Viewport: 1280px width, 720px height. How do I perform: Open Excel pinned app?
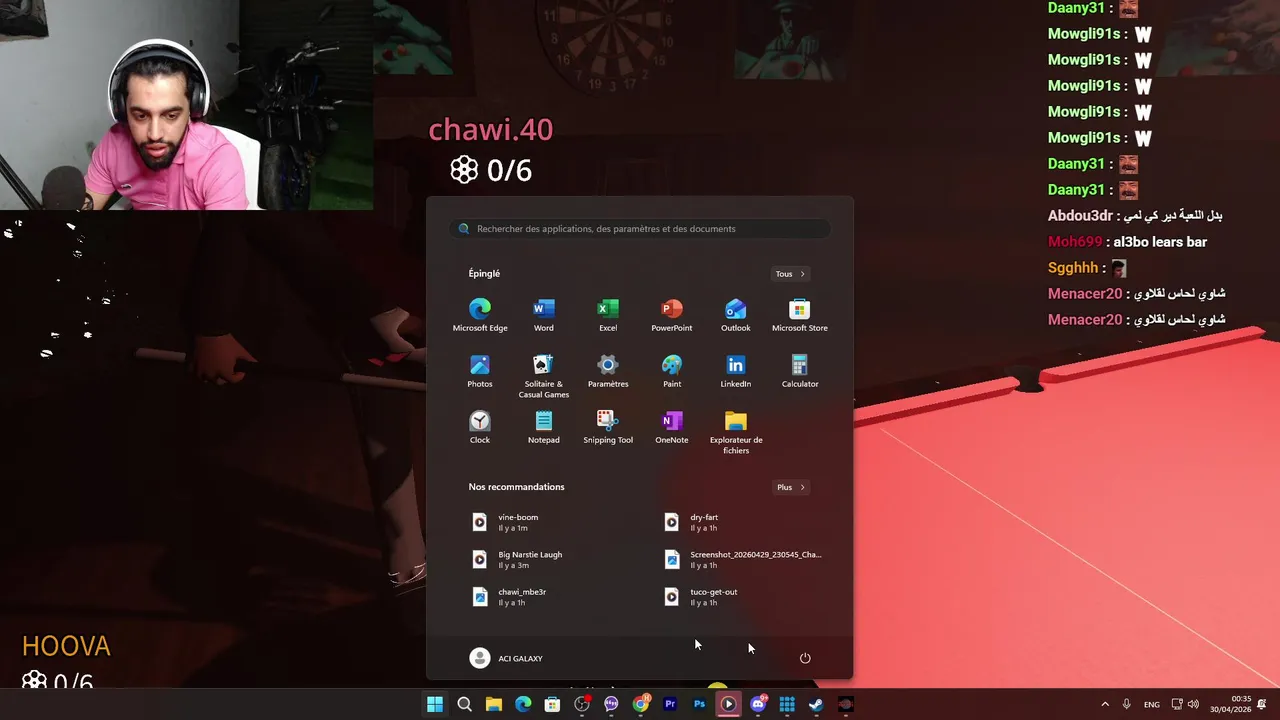(x=608, y=315)
